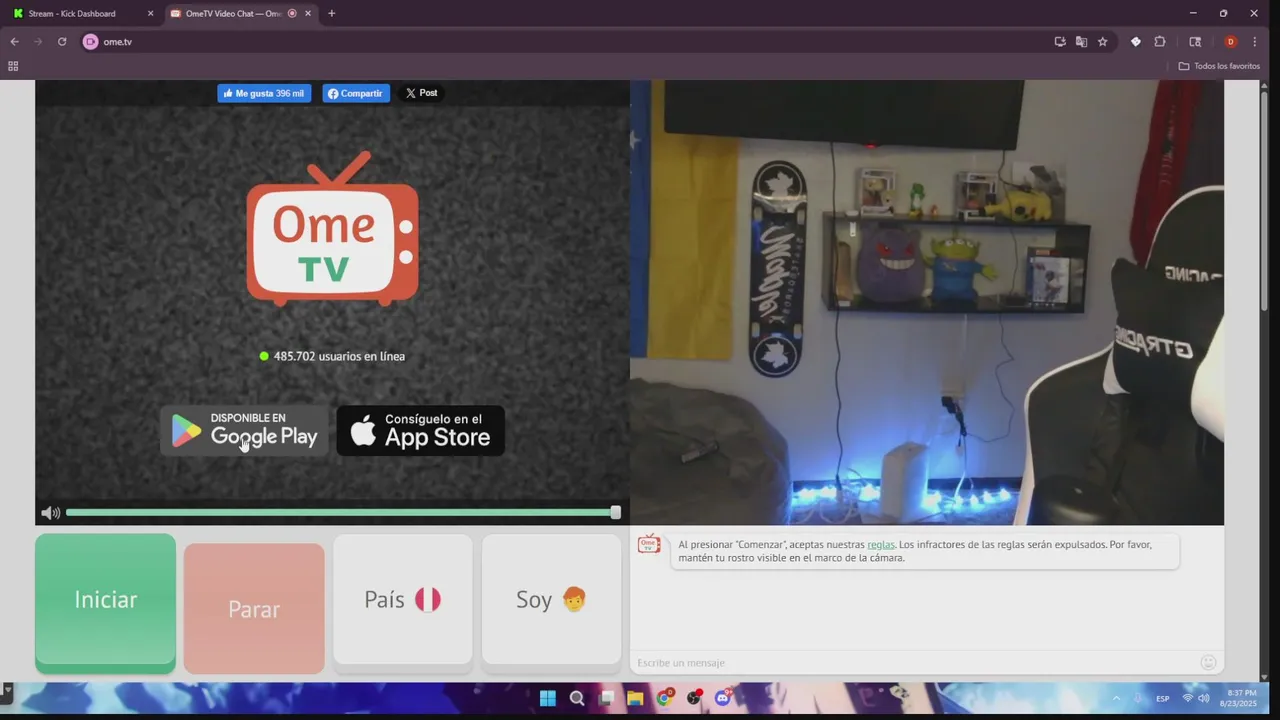Open the App Store download badge
1280x720 pixels.
(x=420, y=430)
